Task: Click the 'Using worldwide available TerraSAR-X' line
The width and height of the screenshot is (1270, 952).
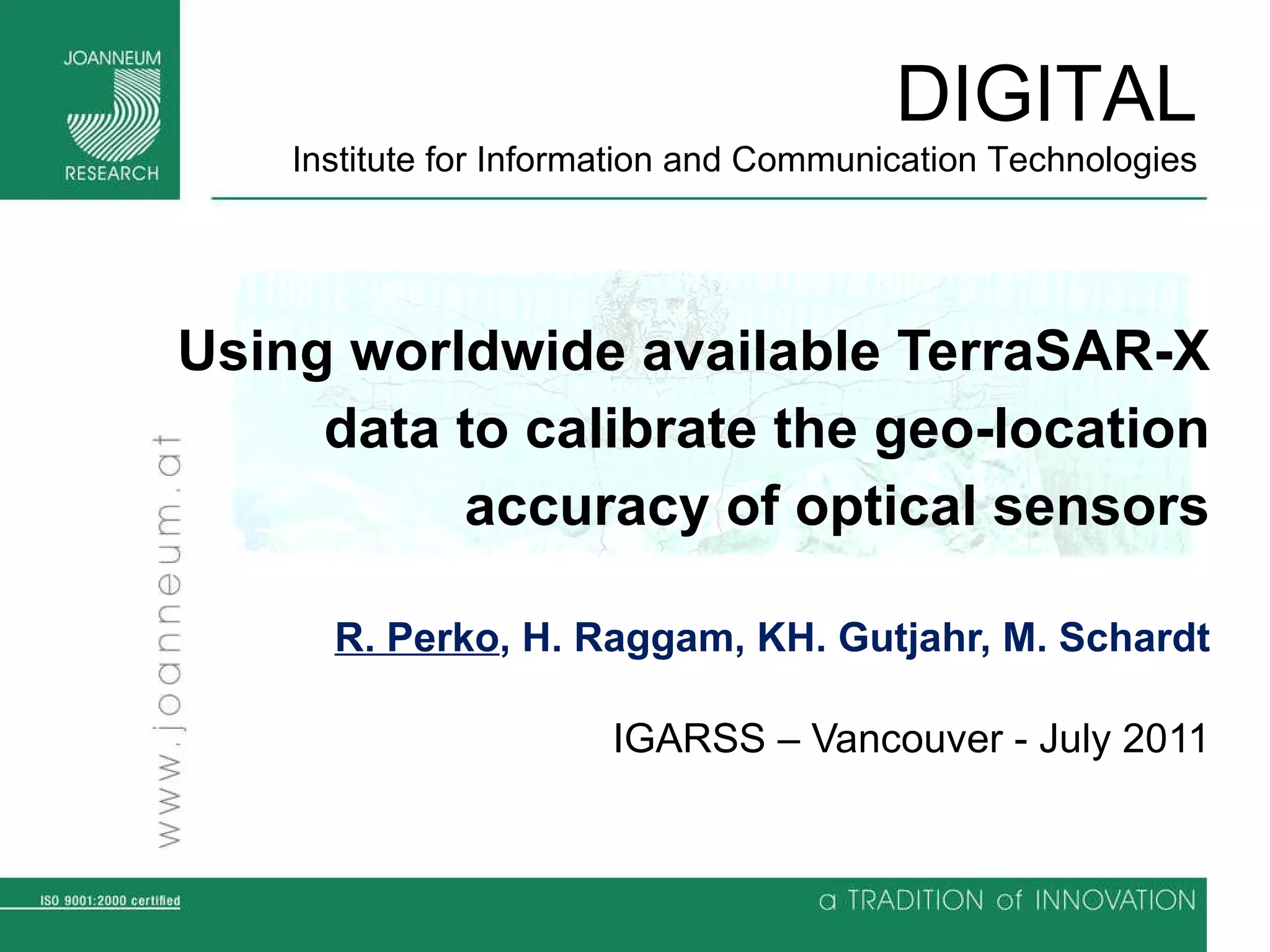Action: click(693, 351)
